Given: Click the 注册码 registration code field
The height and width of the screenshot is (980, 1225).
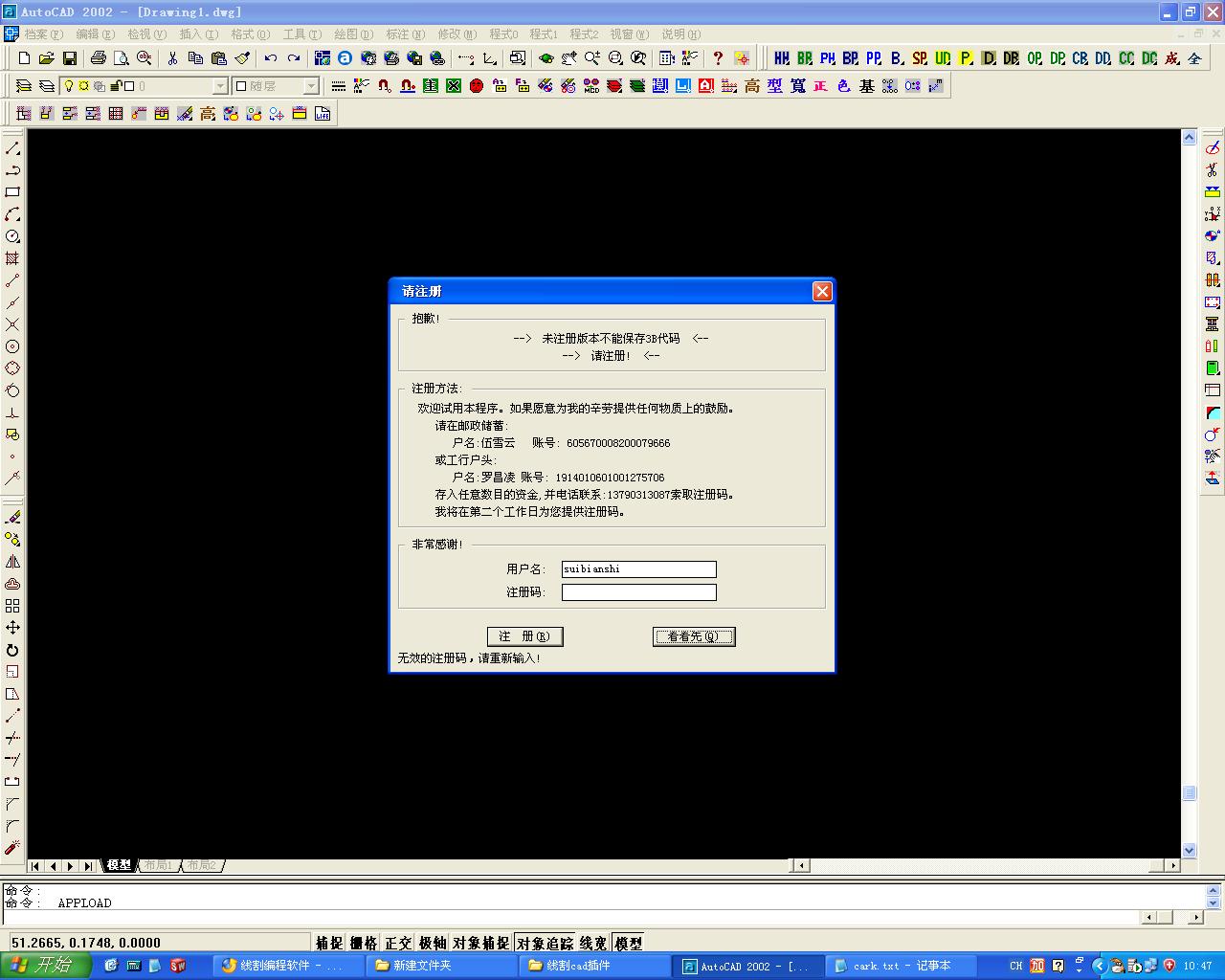Looking at the screenshot, I should pyautogui.click(x=639, y=592).
